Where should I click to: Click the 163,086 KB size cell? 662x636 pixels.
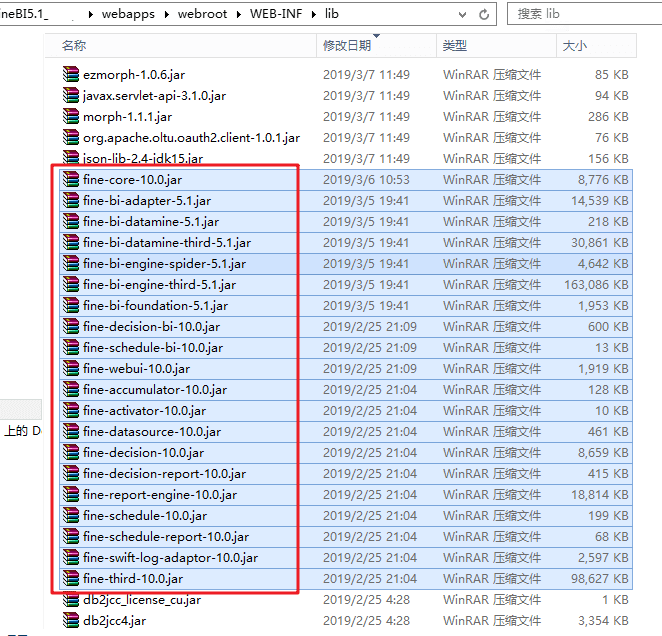pos(596,285)
